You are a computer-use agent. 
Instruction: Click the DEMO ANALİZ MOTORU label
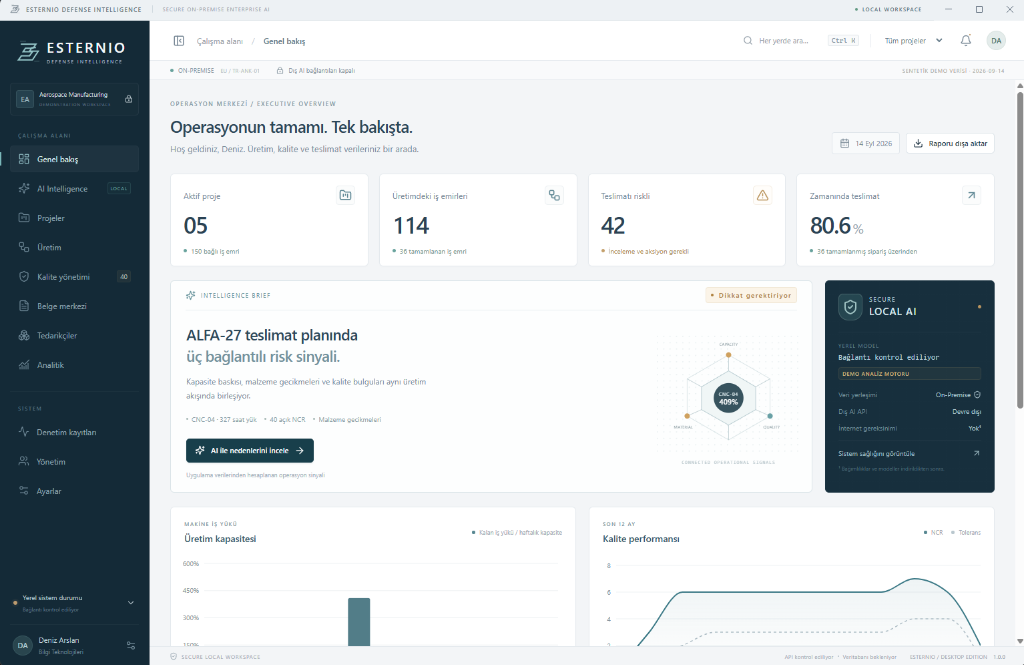909,374
